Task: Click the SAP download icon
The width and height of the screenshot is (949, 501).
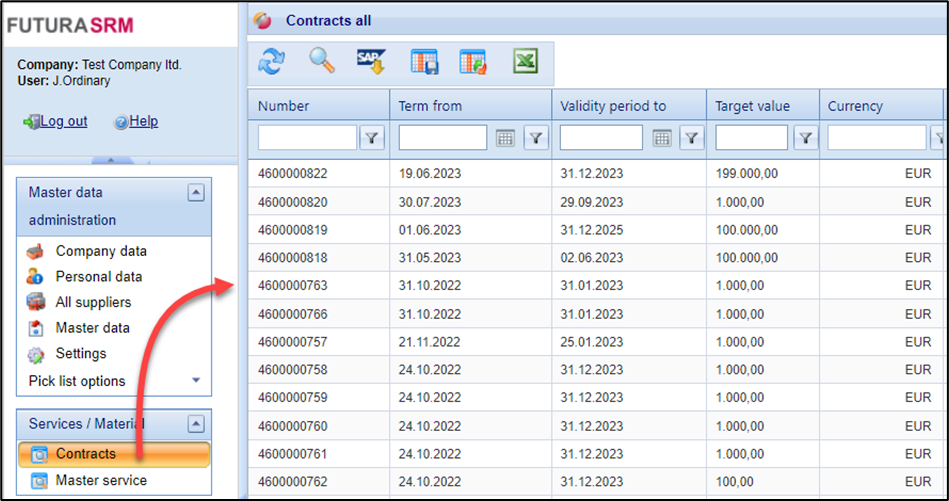Action: [x=371, y=61]
